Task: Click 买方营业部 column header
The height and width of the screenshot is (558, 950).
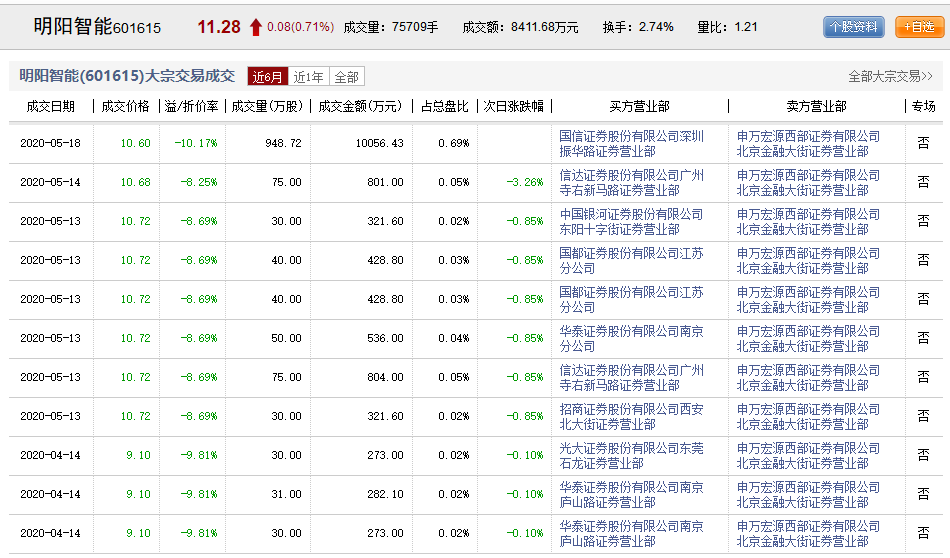Action: pyautogui.click(x=639, y=107)
